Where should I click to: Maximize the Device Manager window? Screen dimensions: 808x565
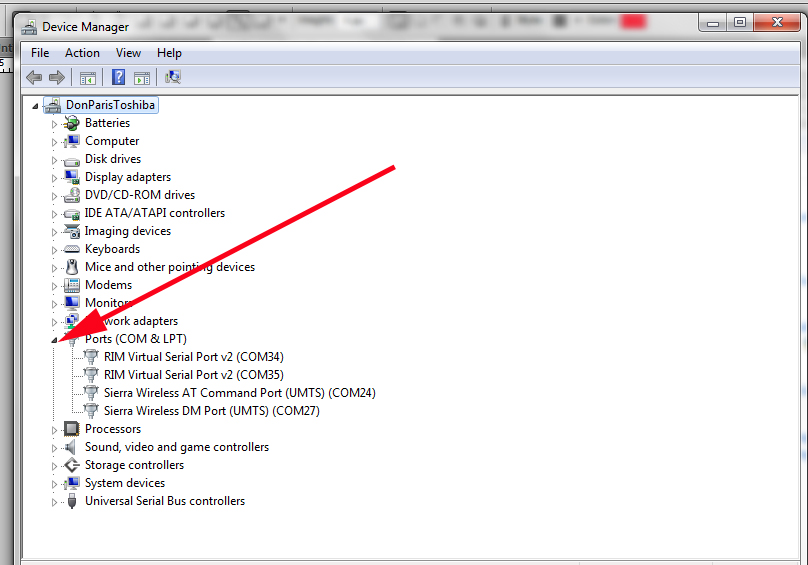click(740, 22)
